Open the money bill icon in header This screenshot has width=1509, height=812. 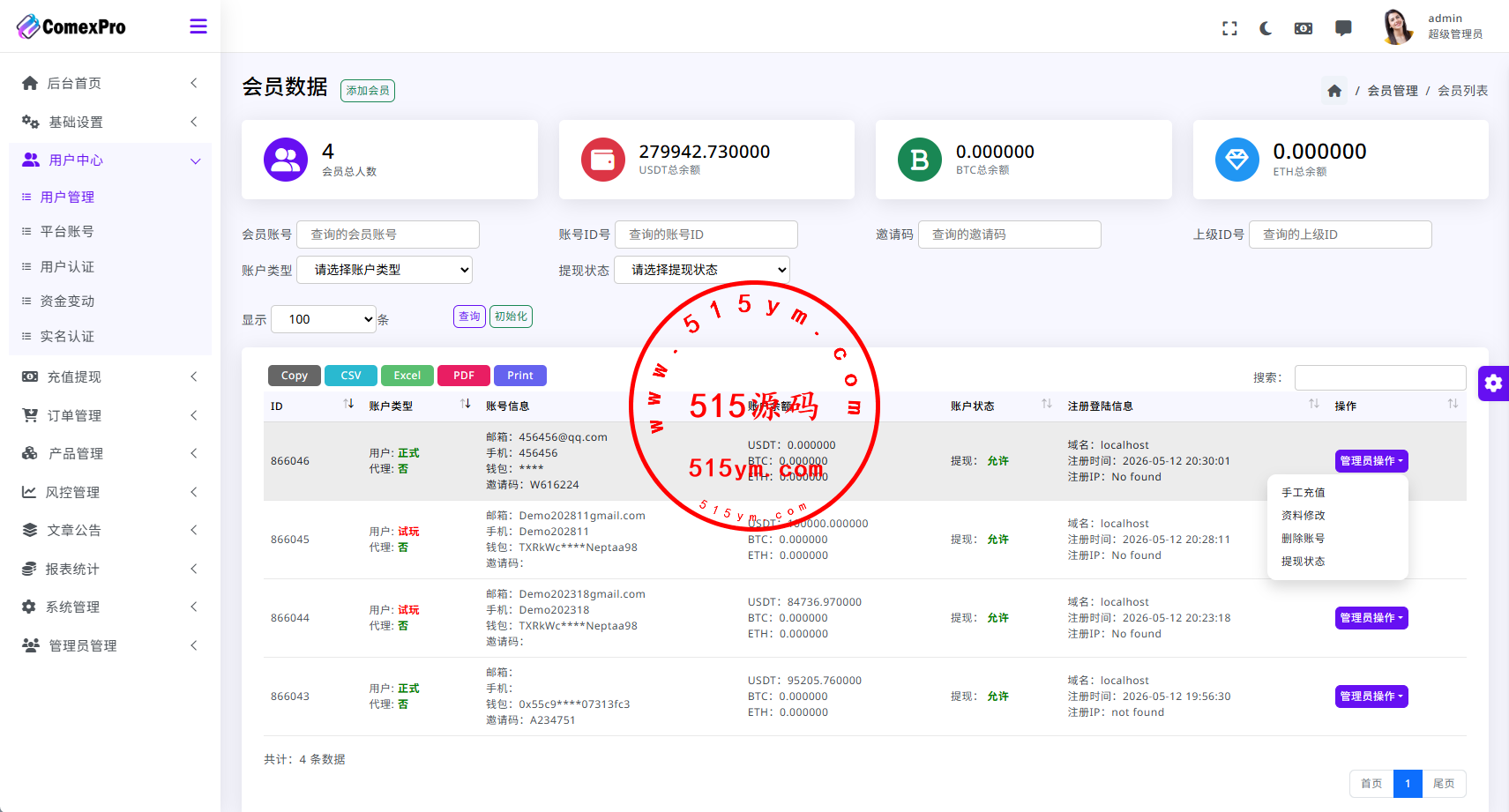pyautogui.click(x=1304, y=28)
